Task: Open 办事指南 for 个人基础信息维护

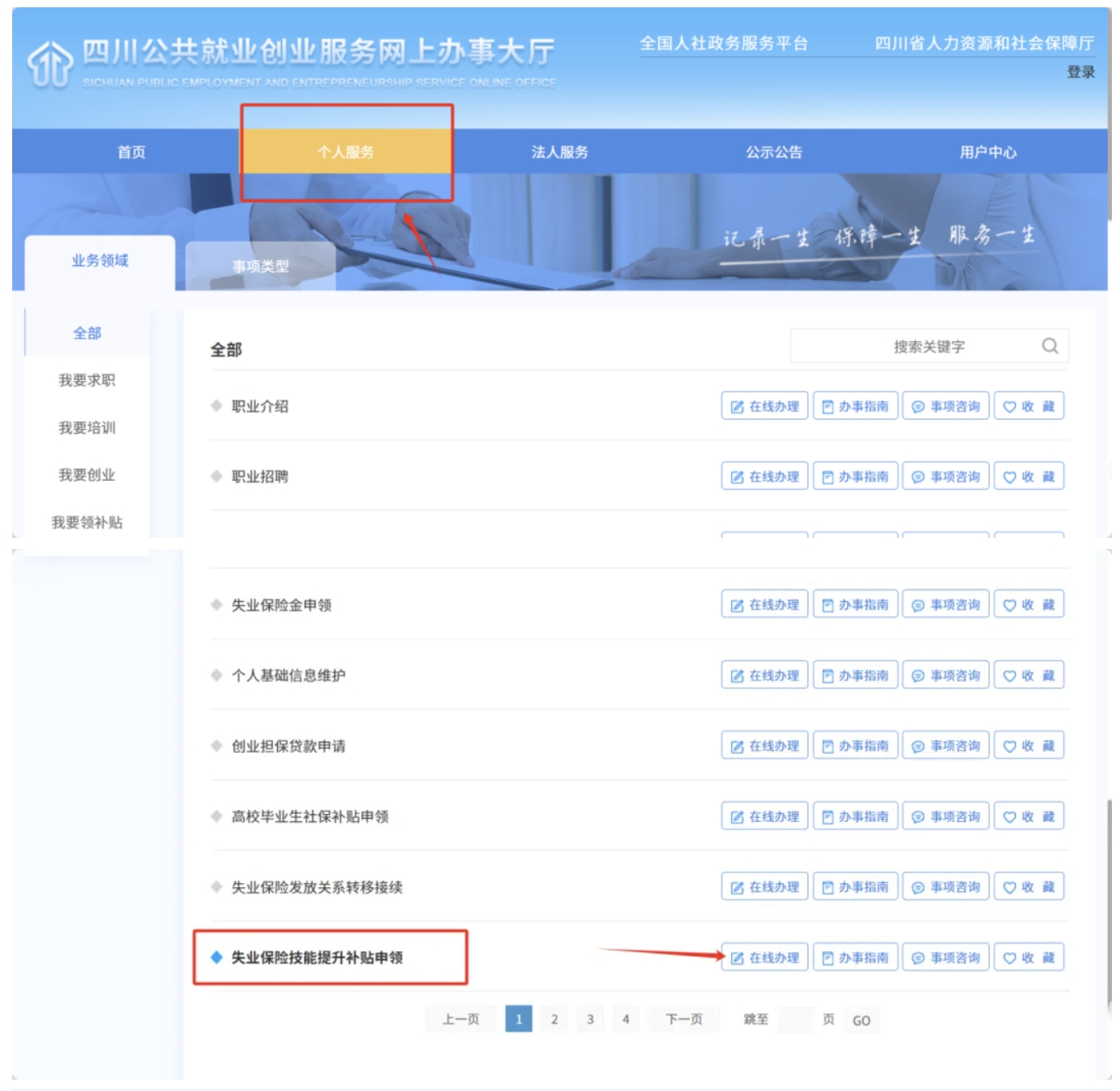Action: (x=855, y=675)
